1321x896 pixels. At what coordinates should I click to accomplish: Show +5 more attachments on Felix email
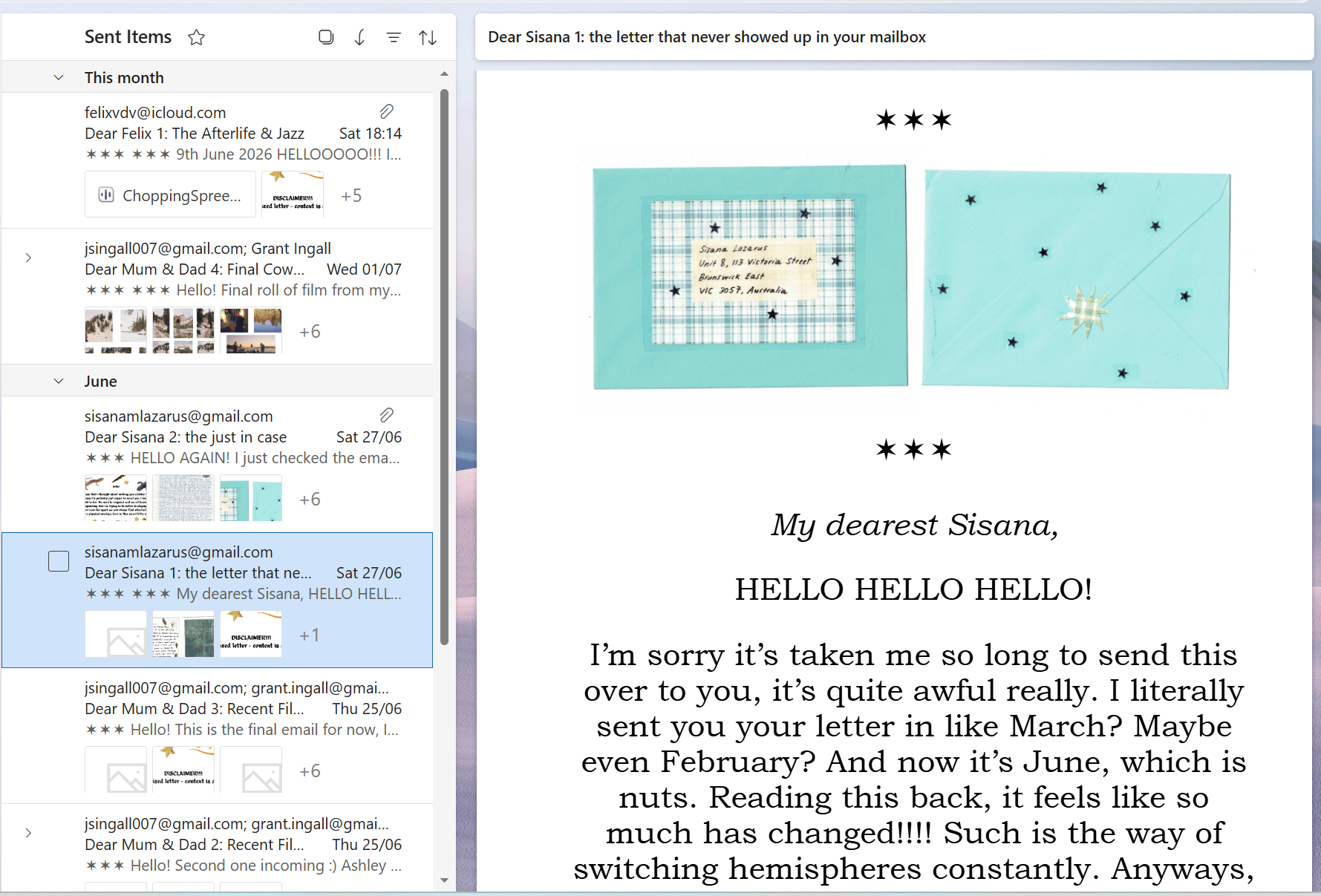351,195
